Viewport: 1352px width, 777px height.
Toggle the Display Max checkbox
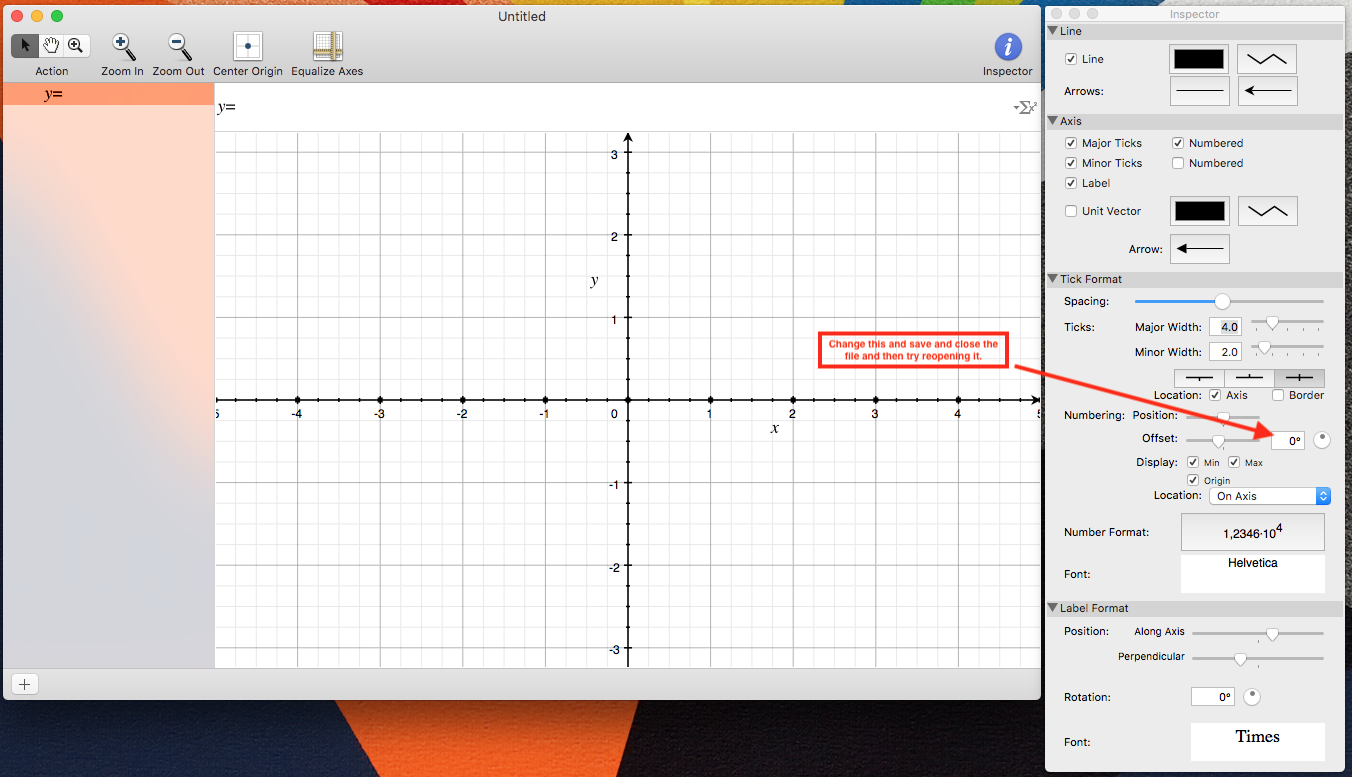pyautogui.click(x=1234, y=462)
